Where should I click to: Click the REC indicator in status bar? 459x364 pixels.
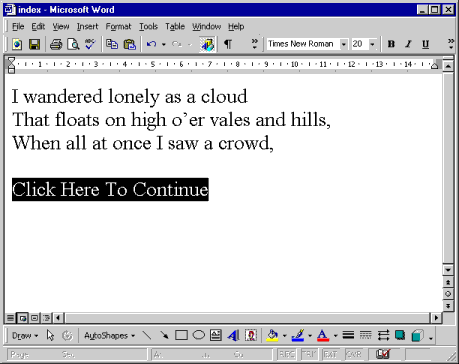(287, 354)
